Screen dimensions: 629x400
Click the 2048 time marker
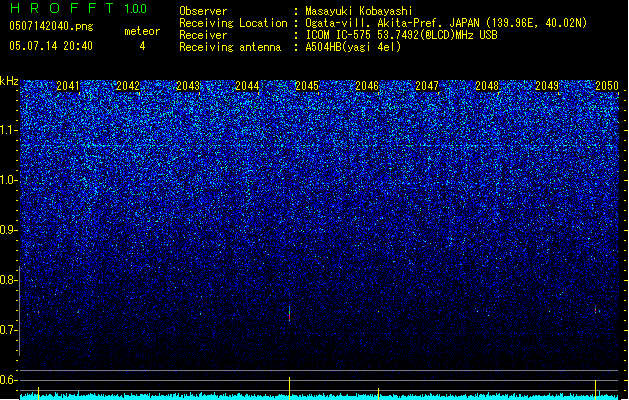coord(487,86)
